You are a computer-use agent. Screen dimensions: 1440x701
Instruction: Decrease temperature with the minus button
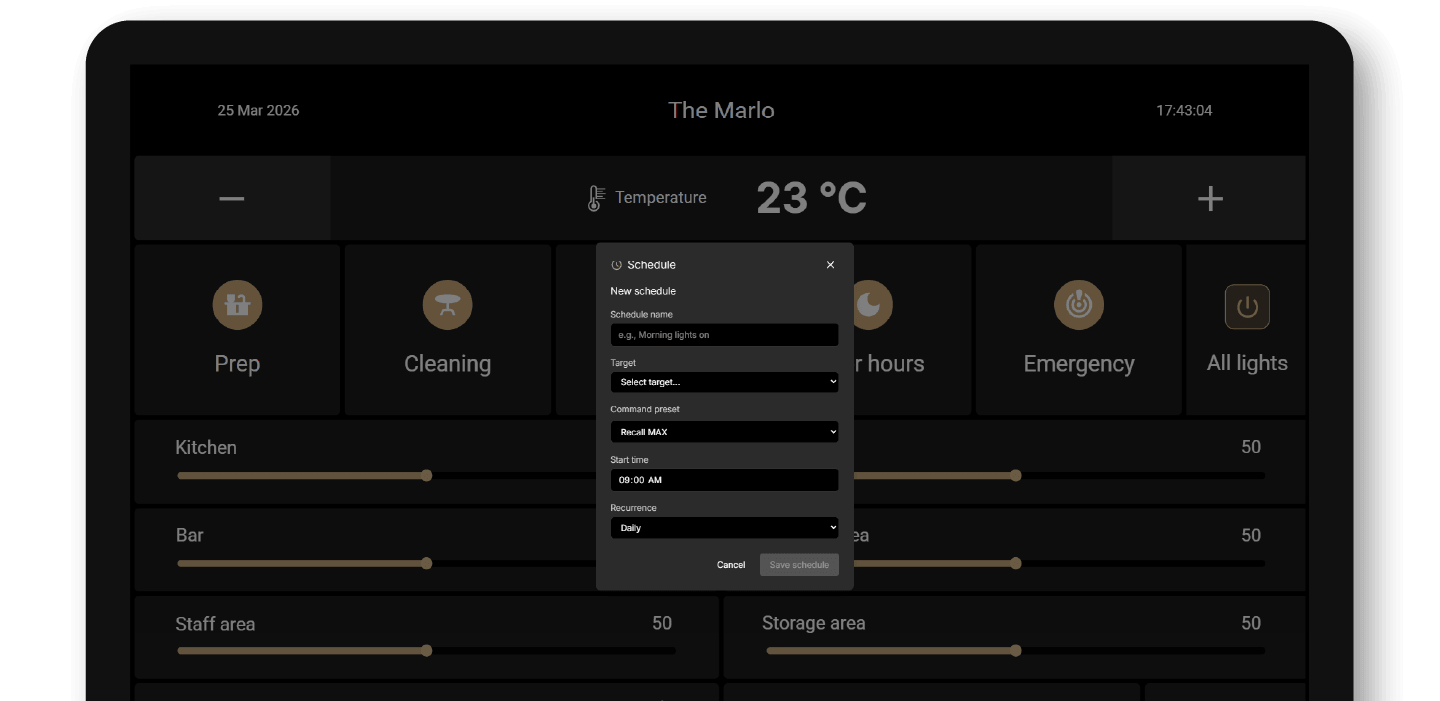pos(232,198)
